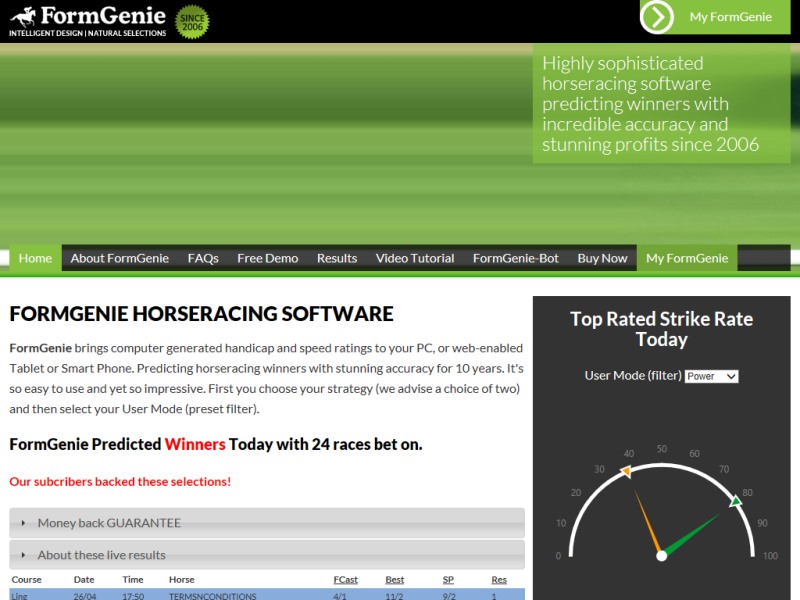Open the Results page from the menu
This screenshot has width=800, height=600.
337,258
